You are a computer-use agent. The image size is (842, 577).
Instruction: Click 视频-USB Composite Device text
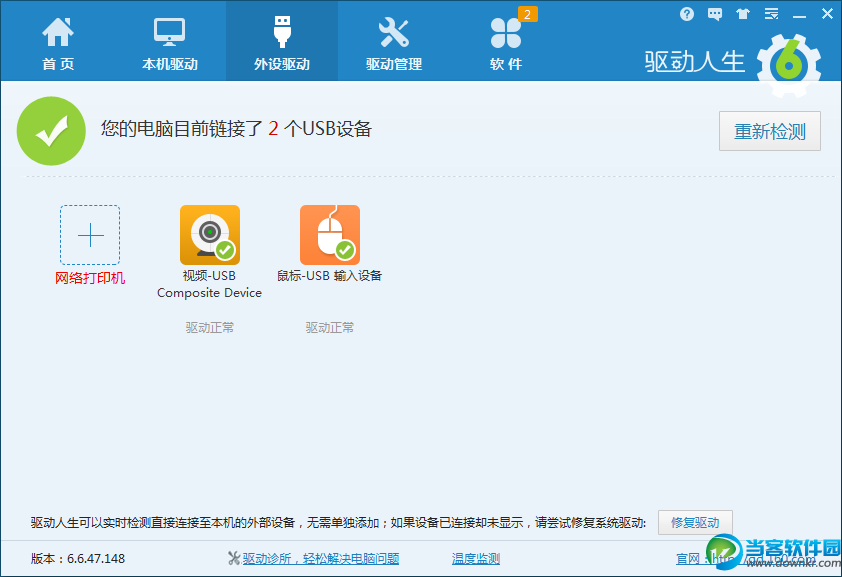point(209,284)
